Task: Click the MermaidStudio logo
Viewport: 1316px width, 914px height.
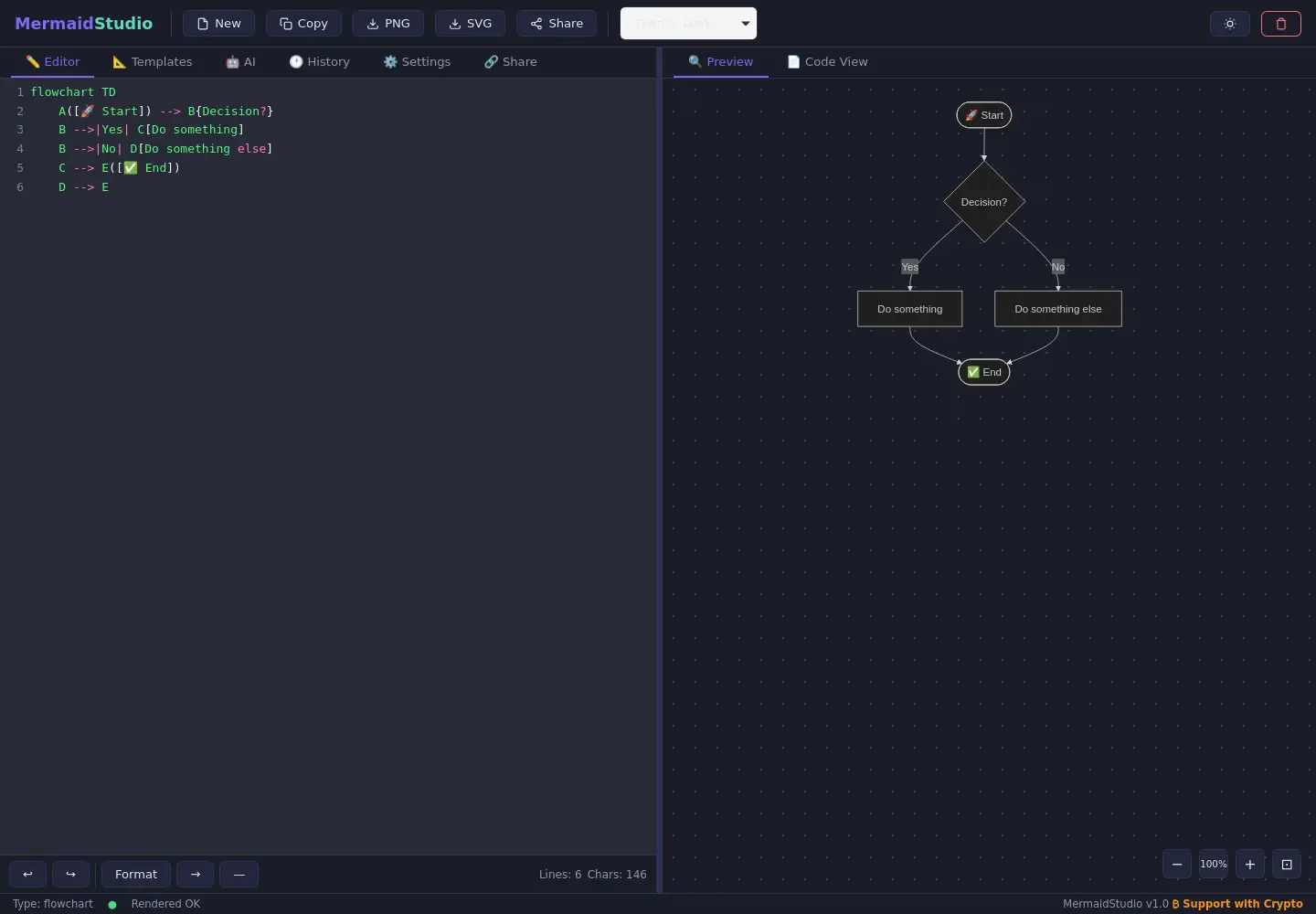Action: (x=84, y=24)
